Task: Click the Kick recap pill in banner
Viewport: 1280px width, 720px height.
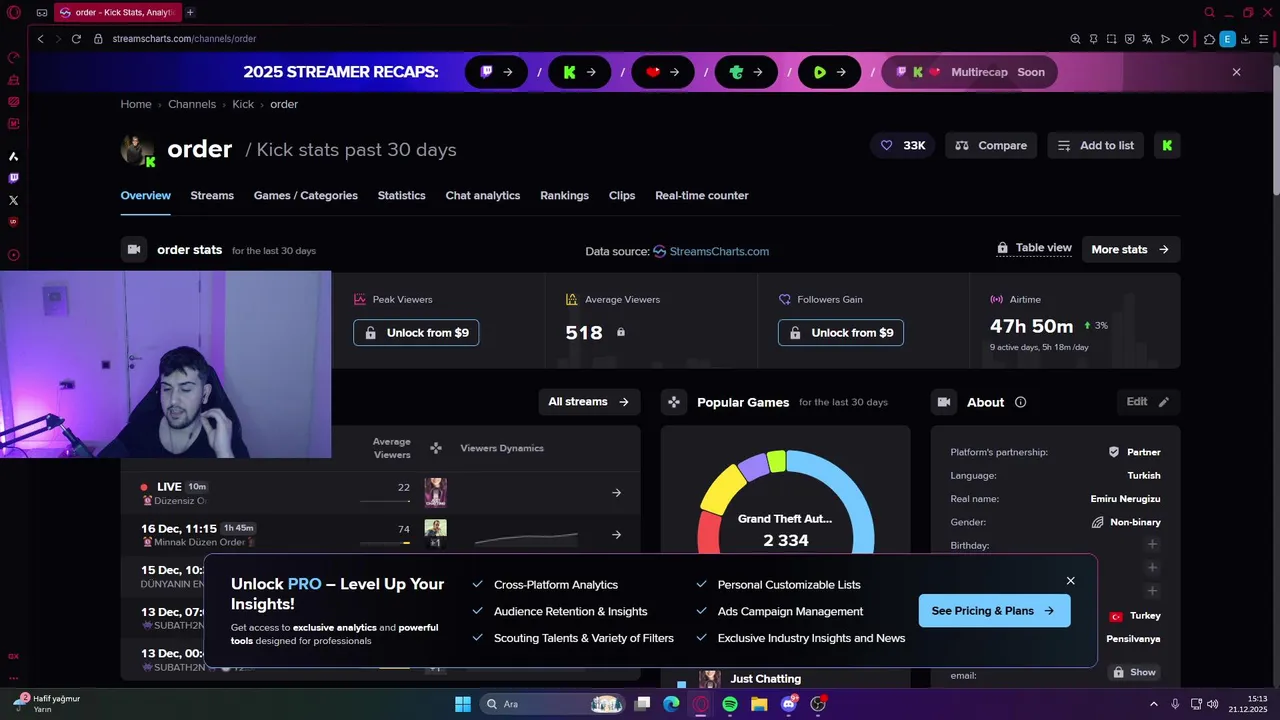Action: pos(580,72)
